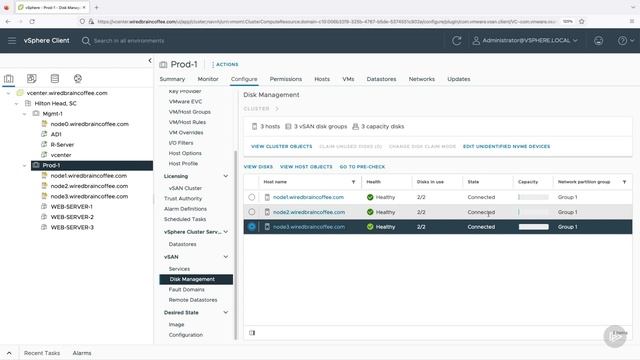640x360 pixels.
Task: Open the vSphere Client hamburger menu
Action: pos(12,40)
